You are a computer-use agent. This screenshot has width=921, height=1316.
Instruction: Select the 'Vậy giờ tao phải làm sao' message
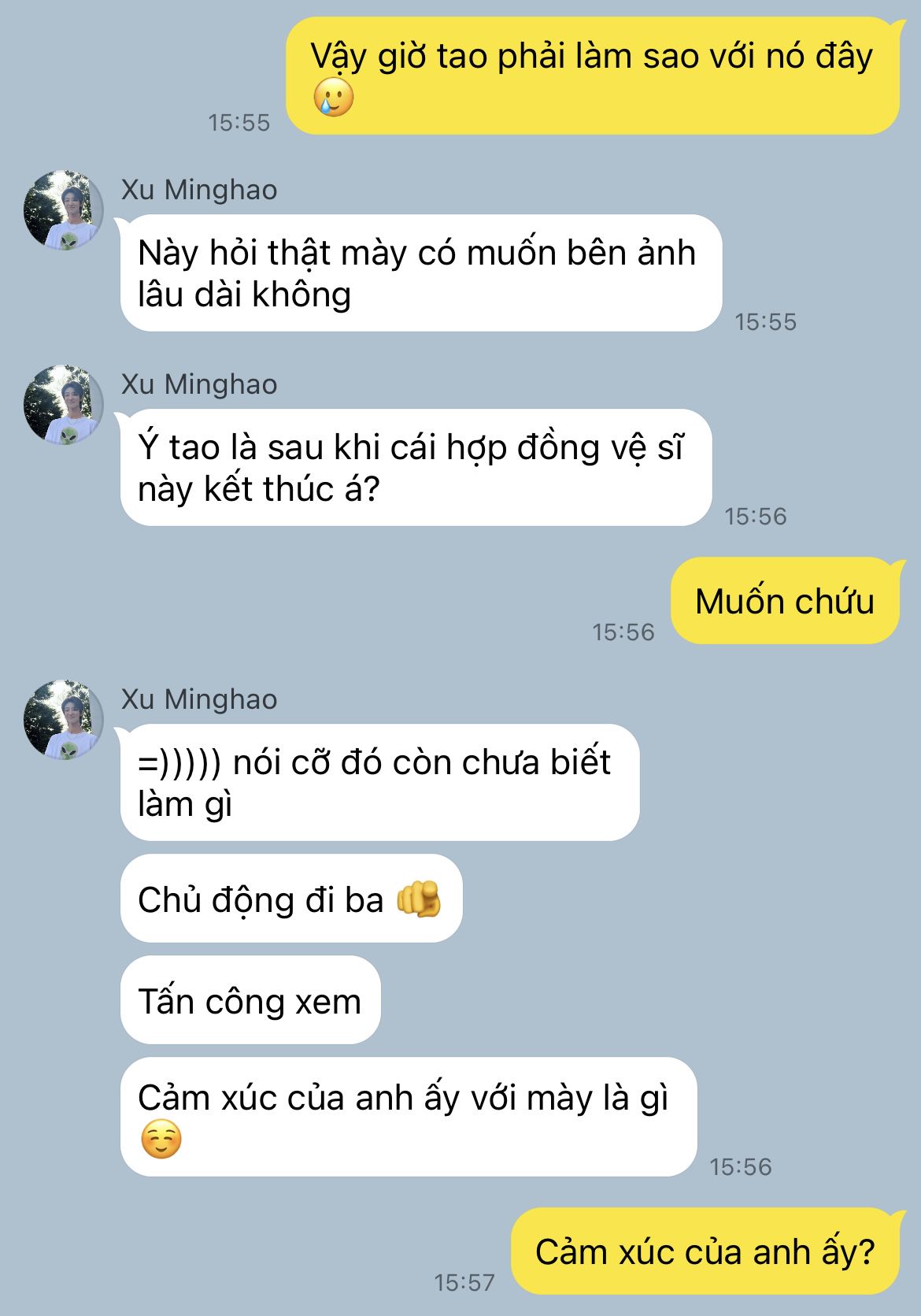[x=592, y=76]
